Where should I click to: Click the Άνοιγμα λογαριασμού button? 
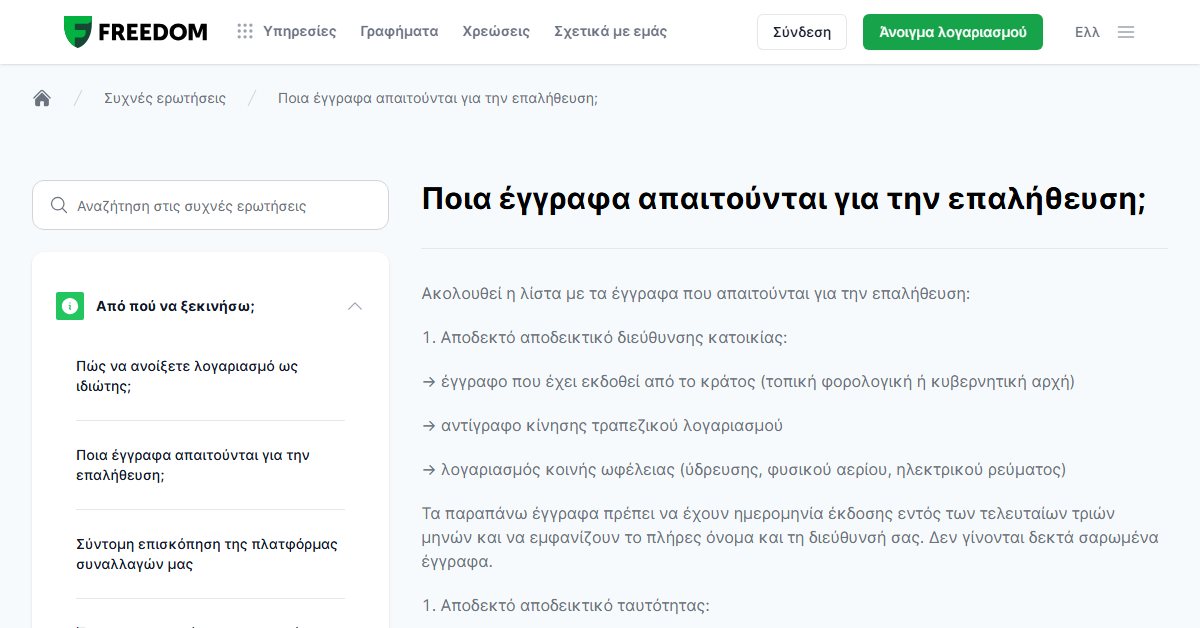click(953, 32)
